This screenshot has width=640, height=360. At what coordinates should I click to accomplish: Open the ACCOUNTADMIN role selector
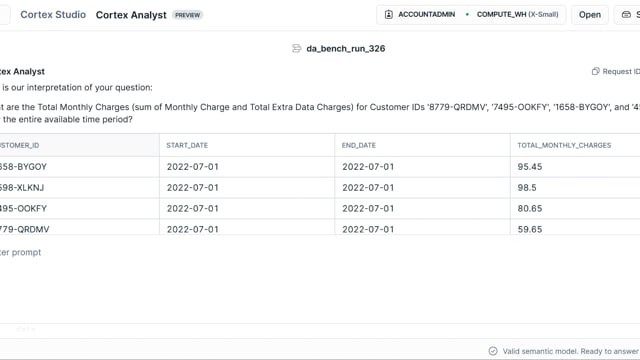point(420,15)
